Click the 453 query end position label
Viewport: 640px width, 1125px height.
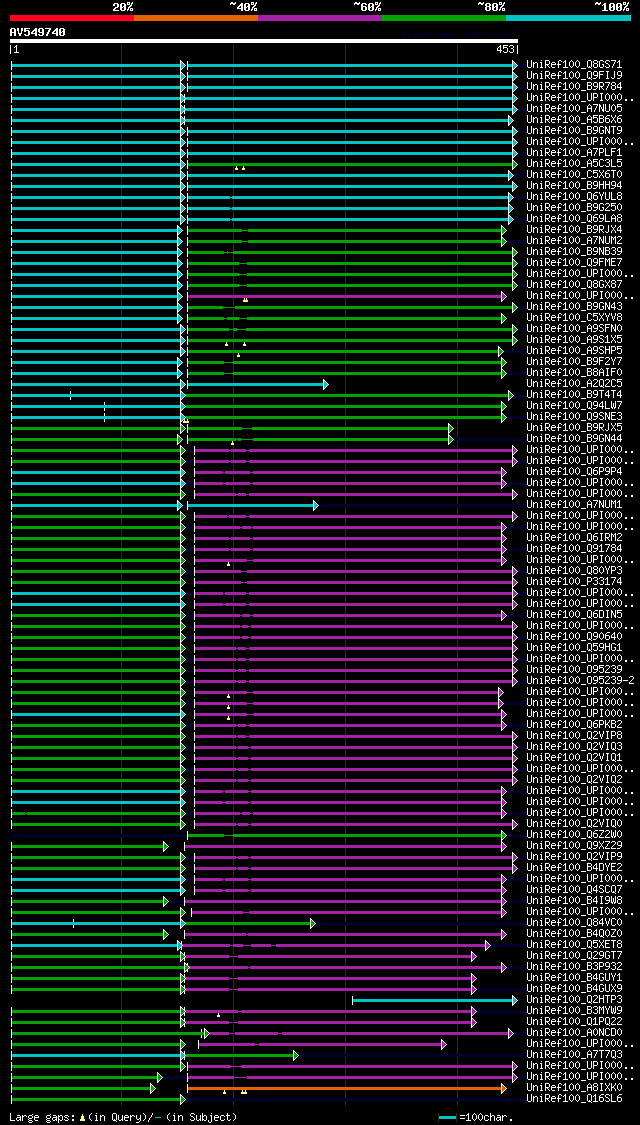(505, 50)
